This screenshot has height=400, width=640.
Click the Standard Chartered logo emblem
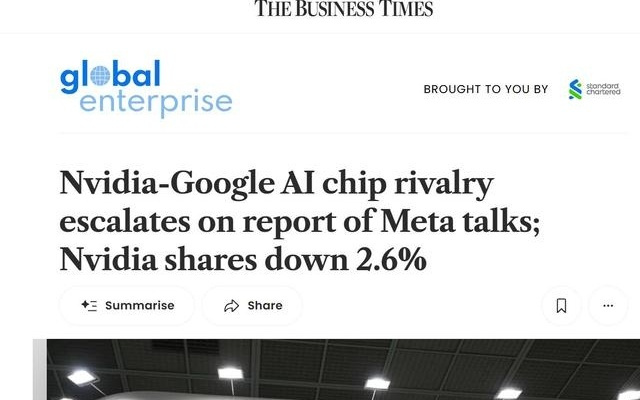pos(575,89)
